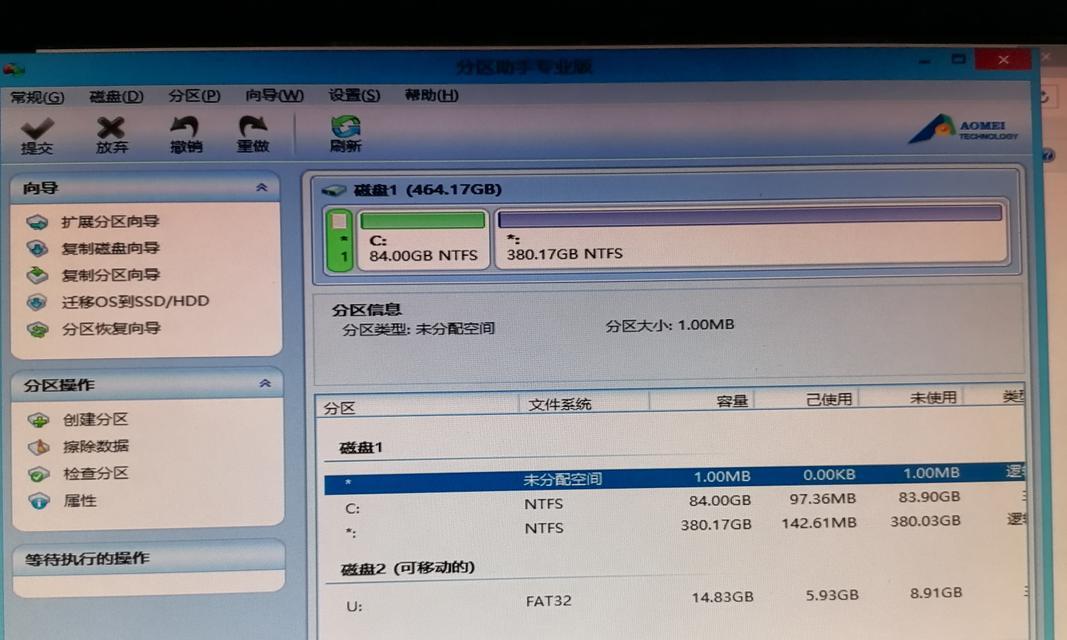The image size is (1067, 640).
Task: Select 擦除数据 operation
Action: [95, 446]
